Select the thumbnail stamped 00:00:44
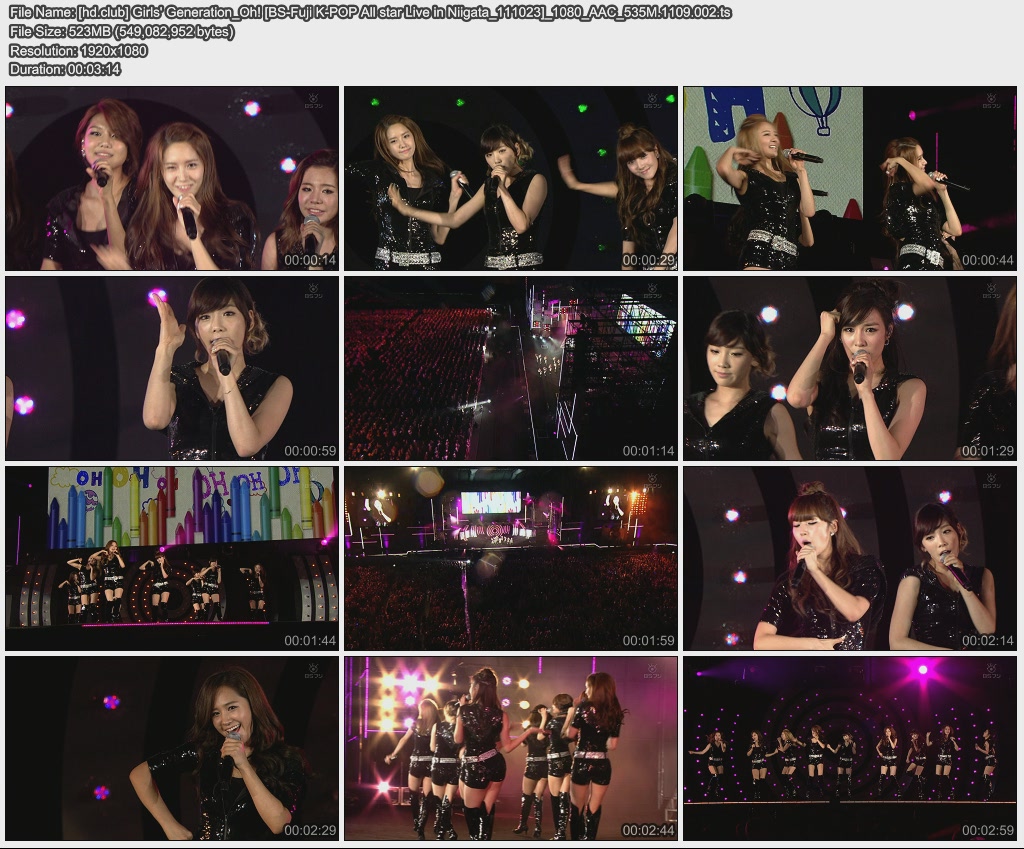This screenshot has width=1024, height=849. [850, 178]
